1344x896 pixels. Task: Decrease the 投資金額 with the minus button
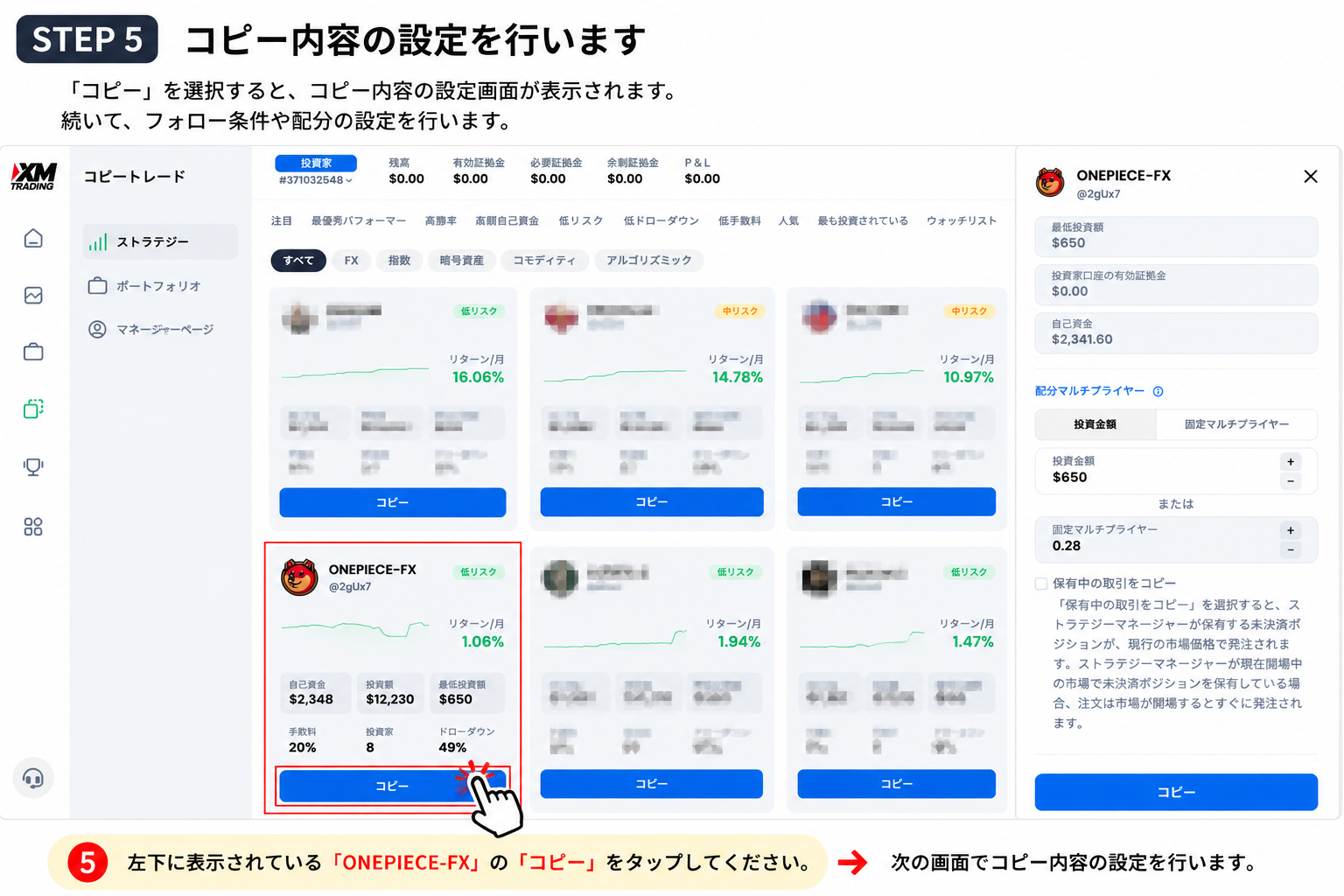1291,481
